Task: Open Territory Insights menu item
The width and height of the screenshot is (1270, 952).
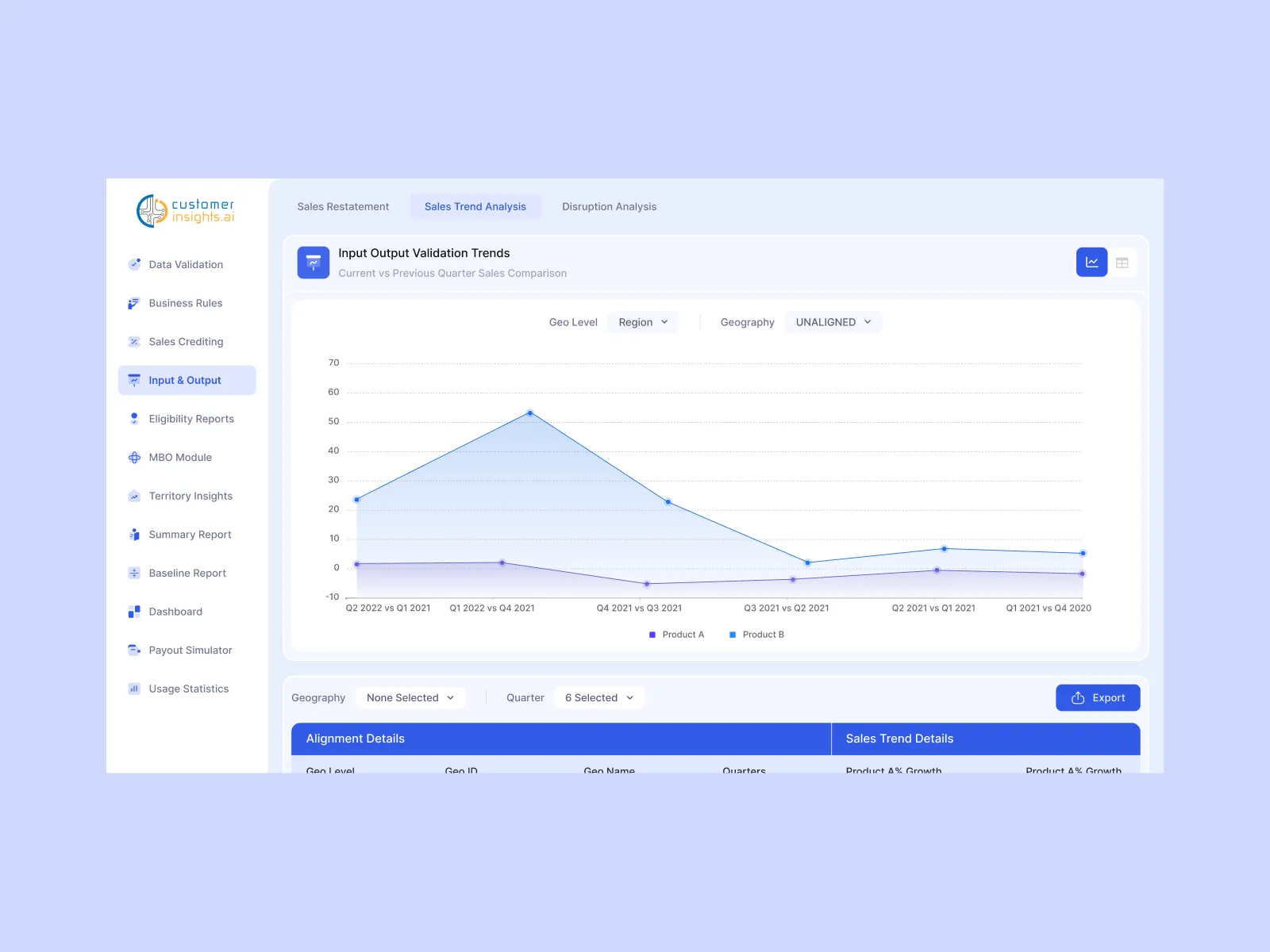Action: (187, 496)
